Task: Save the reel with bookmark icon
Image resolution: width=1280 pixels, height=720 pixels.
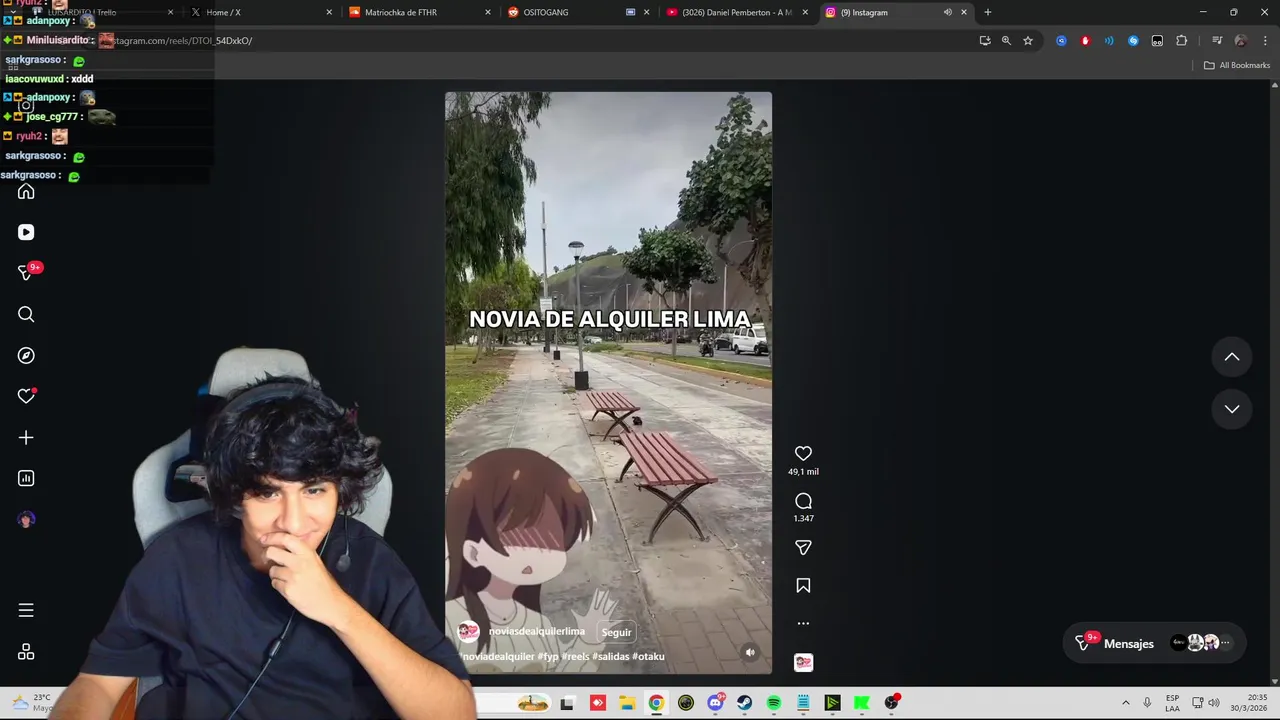Action: pyautogui.click(x=803, y=585)
